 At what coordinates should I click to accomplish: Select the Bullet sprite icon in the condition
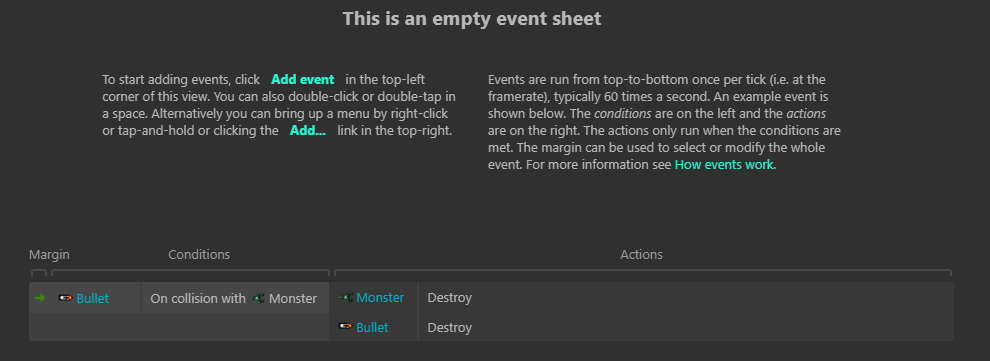[x=65, y=298]
